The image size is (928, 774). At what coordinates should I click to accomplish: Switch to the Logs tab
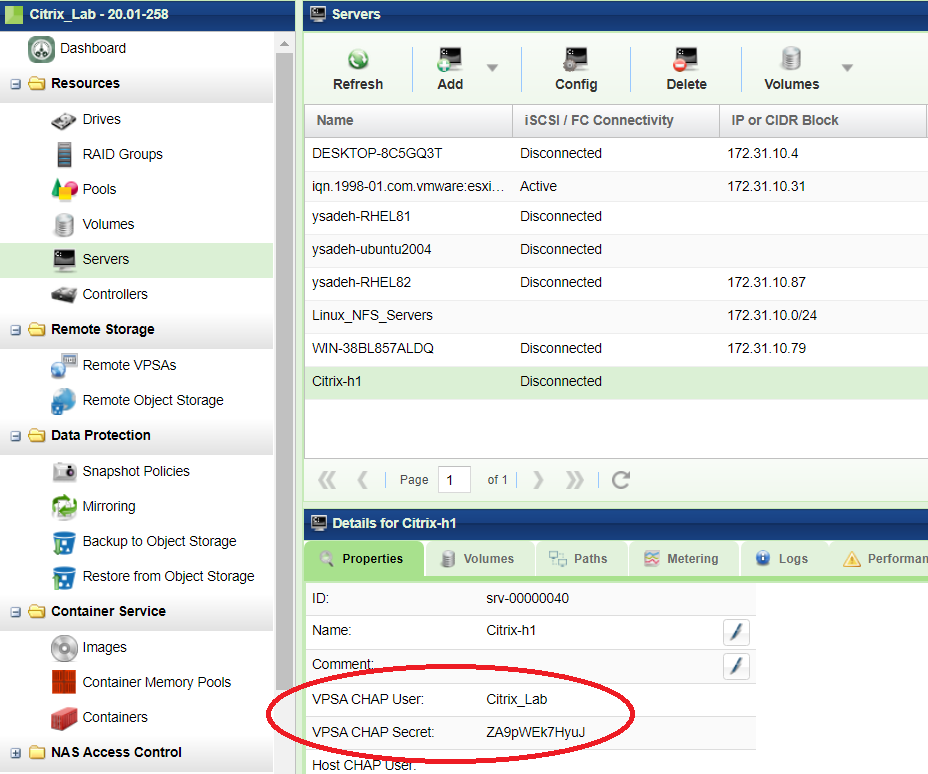[782, 559]
